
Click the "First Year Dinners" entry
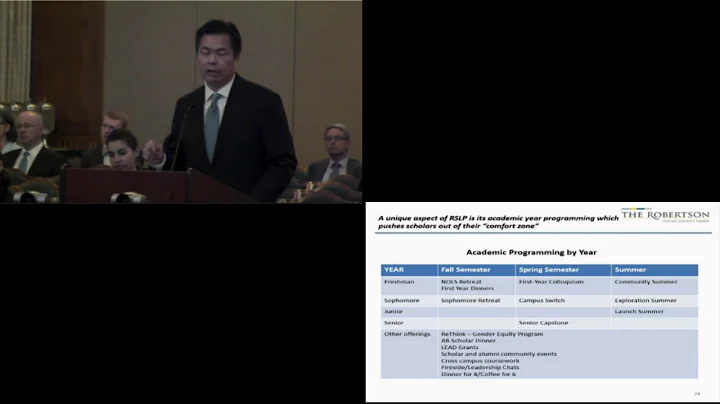tap(467, 288)
